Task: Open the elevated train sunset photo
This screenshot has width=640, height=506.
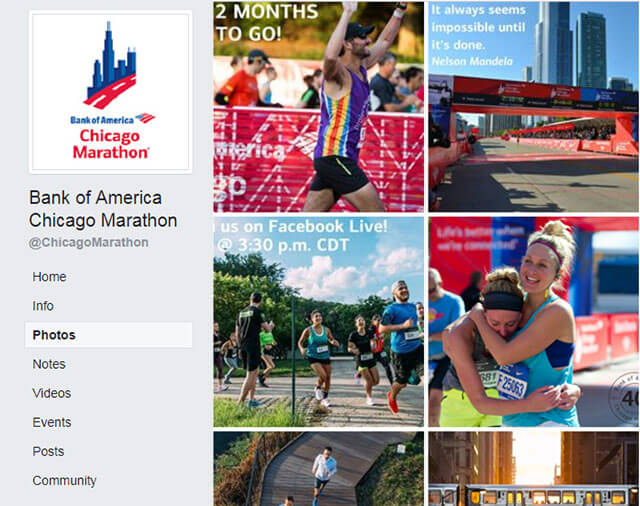Action: pos(533,469)
